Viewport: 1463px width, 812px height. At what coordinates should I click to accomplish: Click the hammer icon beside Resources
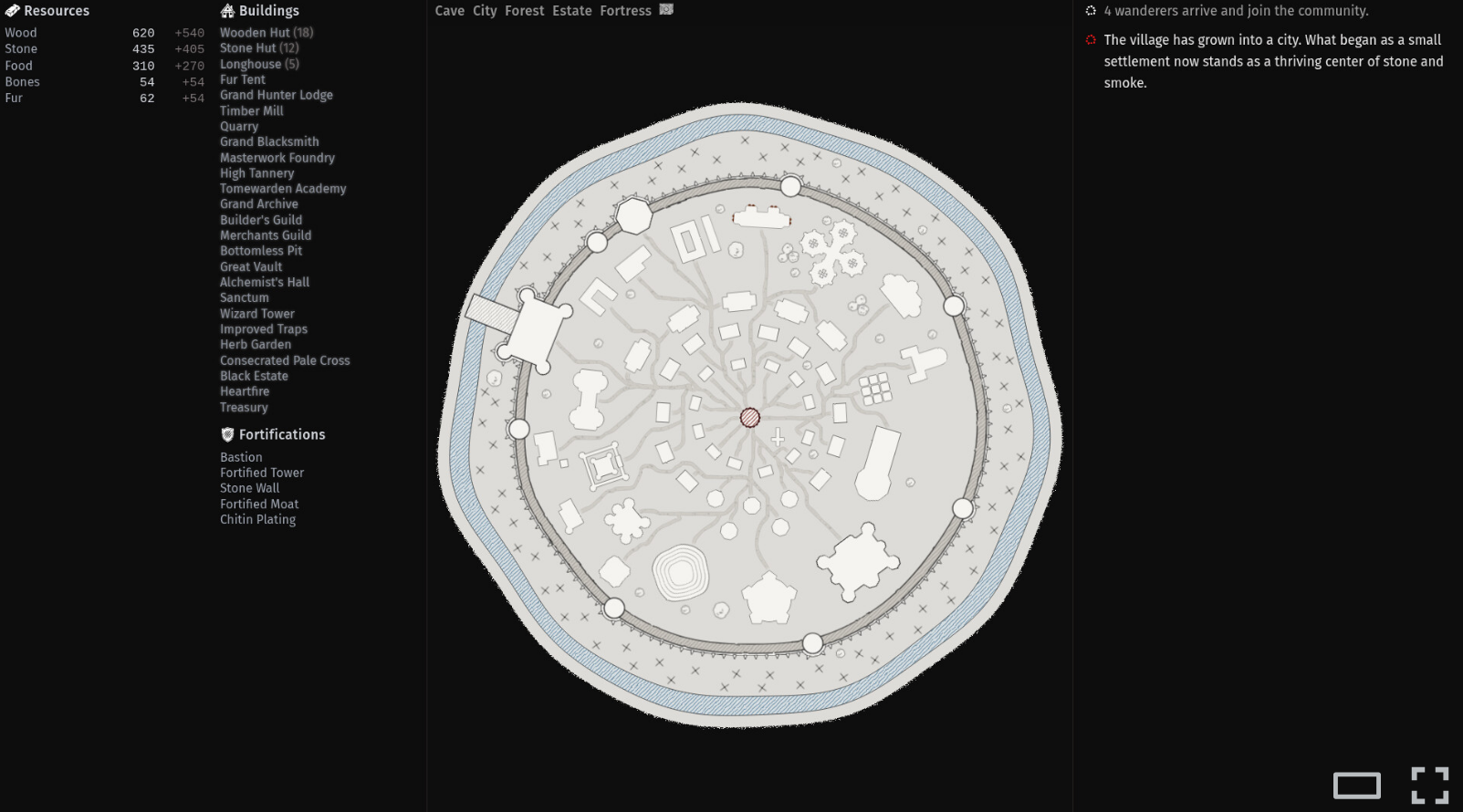12,11
